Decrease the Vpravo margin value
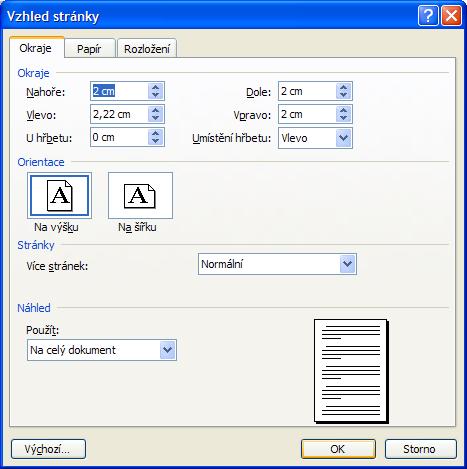The width and height of the screenshot is (467, 469). (x=344, y=118)
